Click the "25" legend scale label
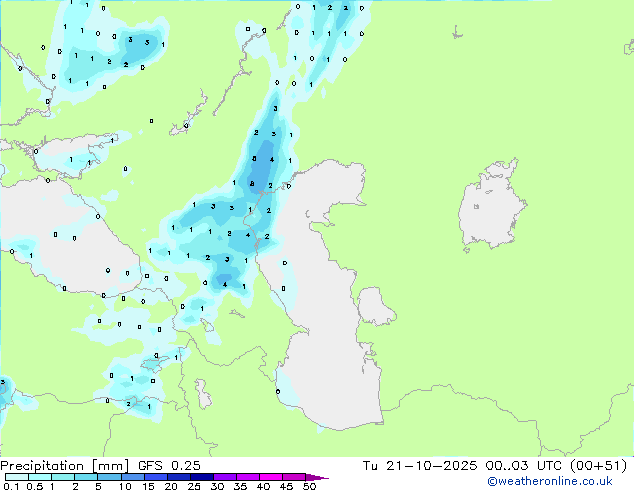This screenshot has width=634, height=490. click(194, 486)
